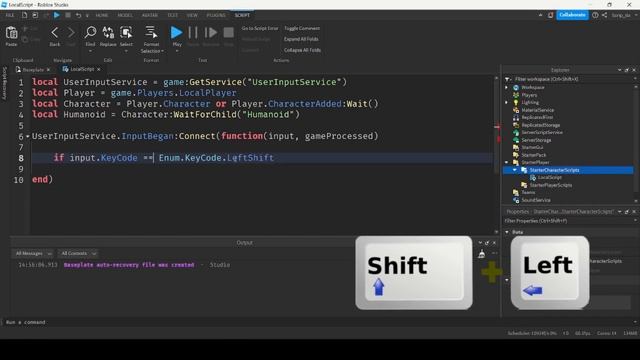640x360 pixels.
Task: Click the New file icon in quick access bar
Action: (24, 15)
